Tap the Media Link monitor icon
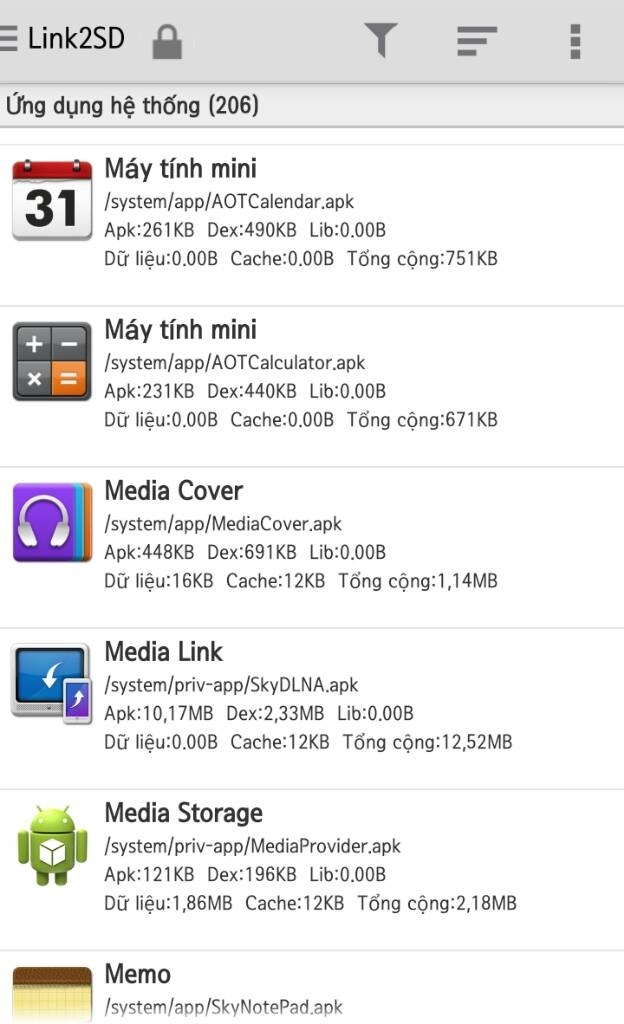The image size is (624, 1024). (52, 684)
